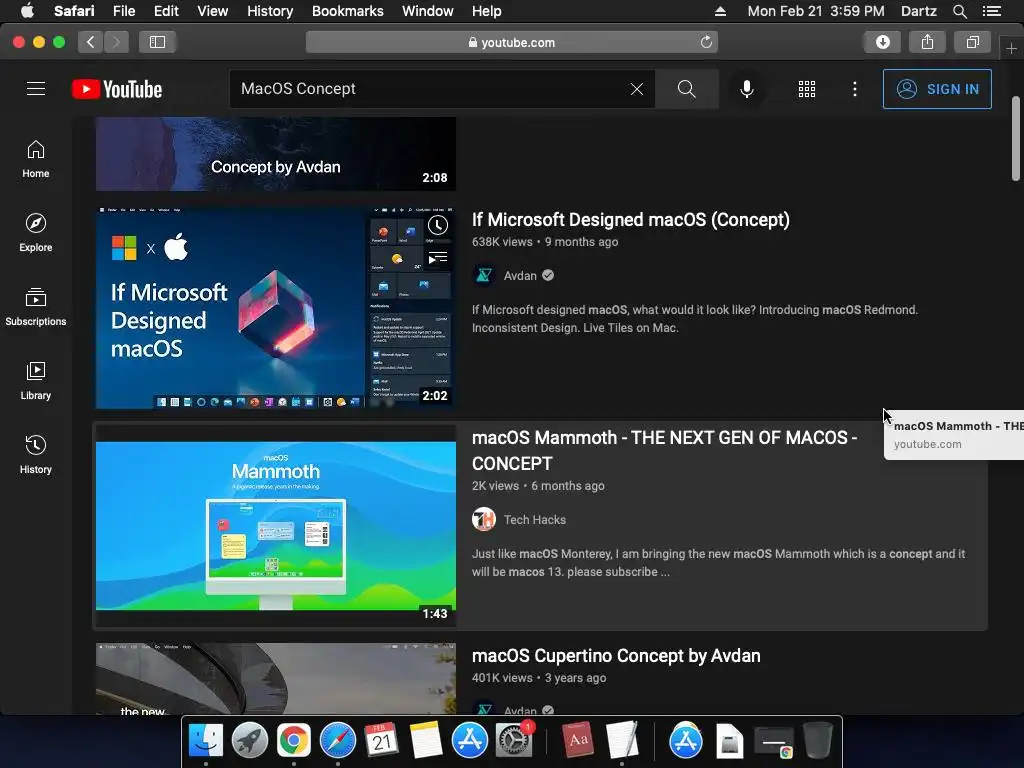
Task: Open Library in the sidebar
Action: [36, 381]
